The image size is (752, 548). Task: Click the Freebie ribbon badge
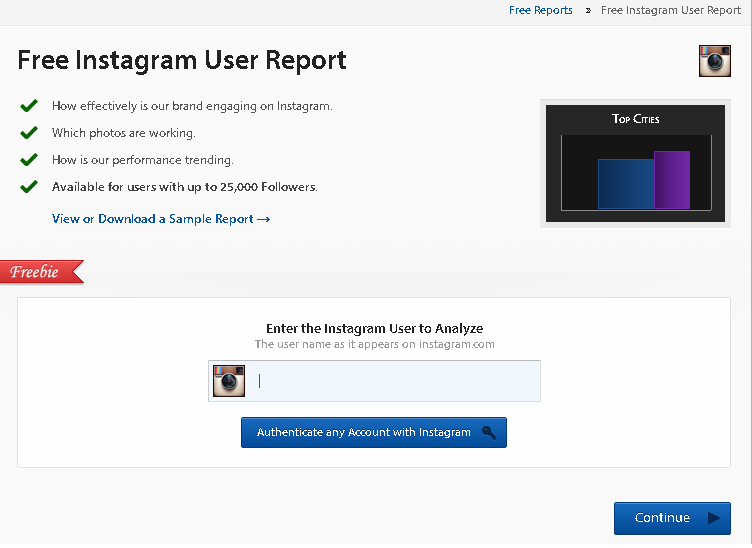pos(42,272)
